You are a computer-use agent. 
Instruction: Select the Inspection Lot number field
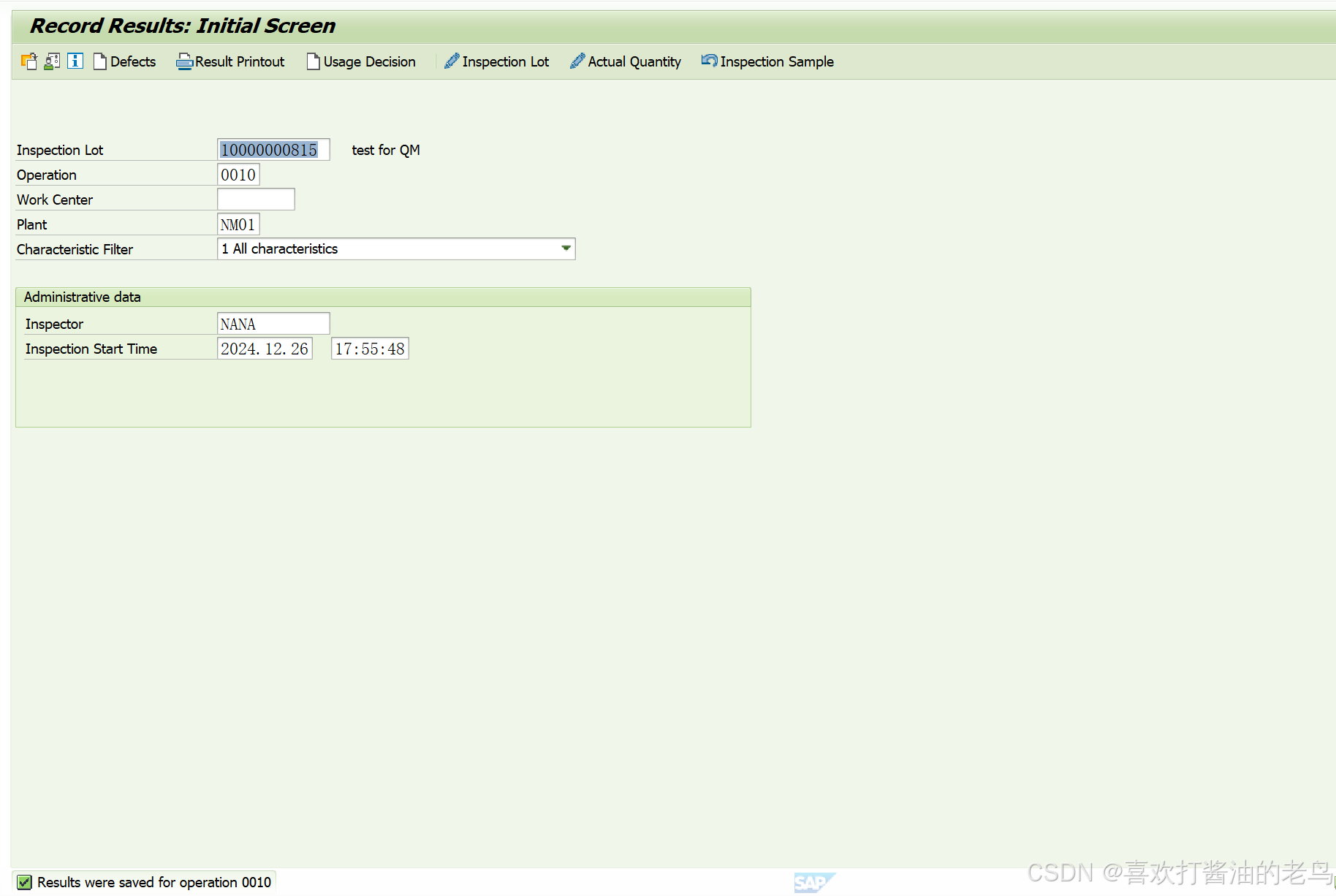pyautogui.click(x=273, y=149)
